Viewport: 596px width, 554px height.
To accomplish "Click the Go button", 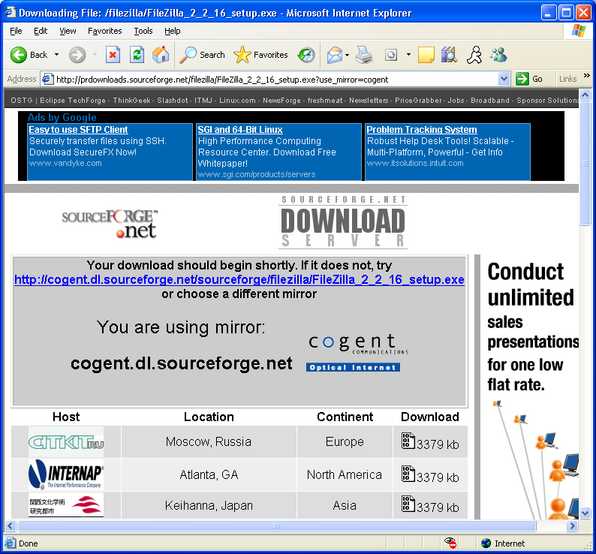I will [529, 79].
